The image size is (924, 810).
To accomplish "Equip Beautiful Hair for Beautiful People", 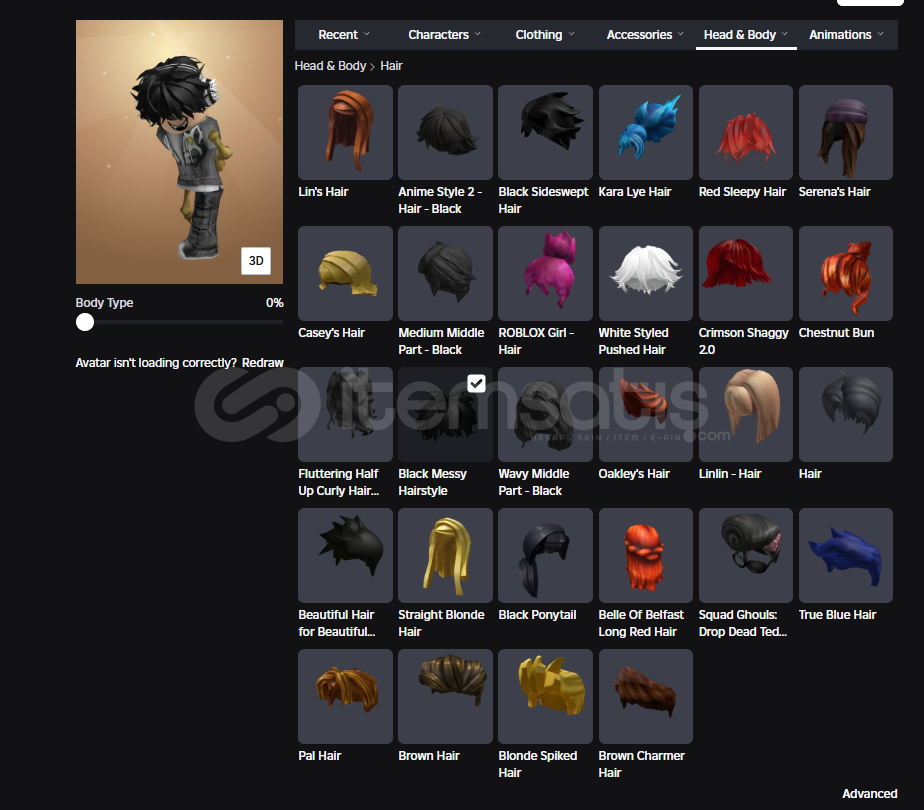I will [x=345, y=556].
